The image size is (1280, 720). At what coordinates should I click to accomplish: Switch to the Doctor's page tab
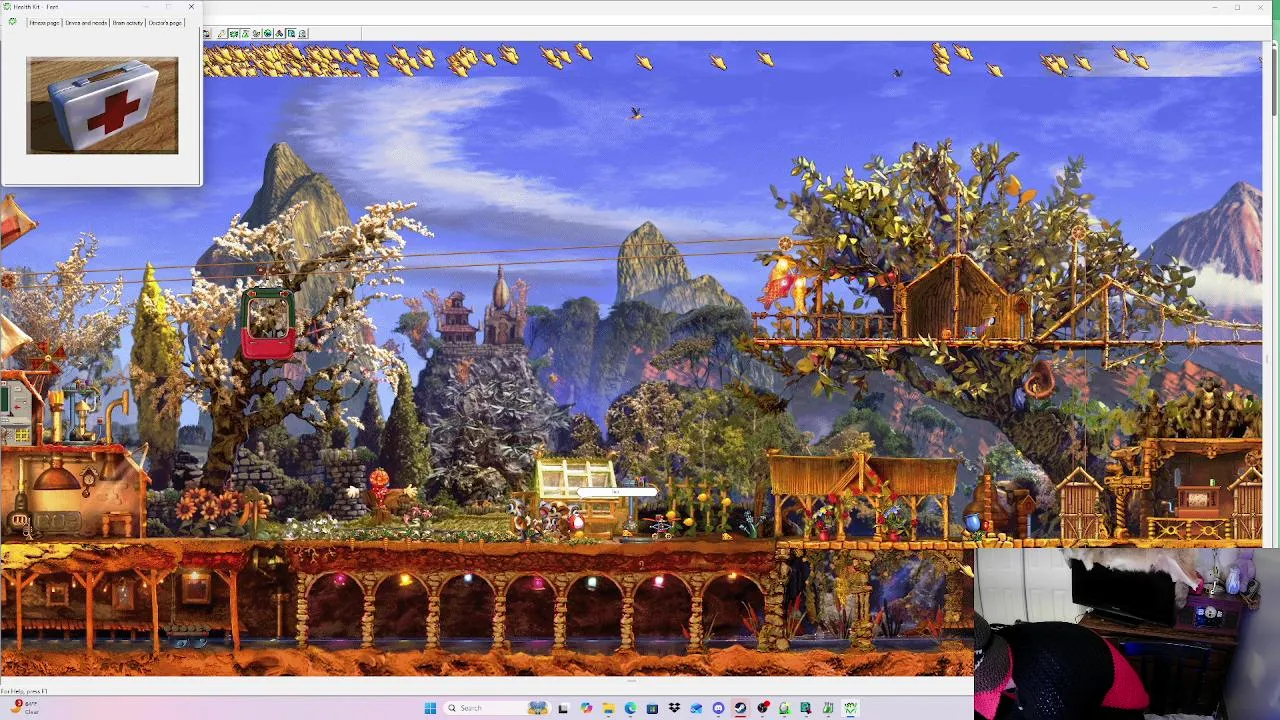(165, 23)
